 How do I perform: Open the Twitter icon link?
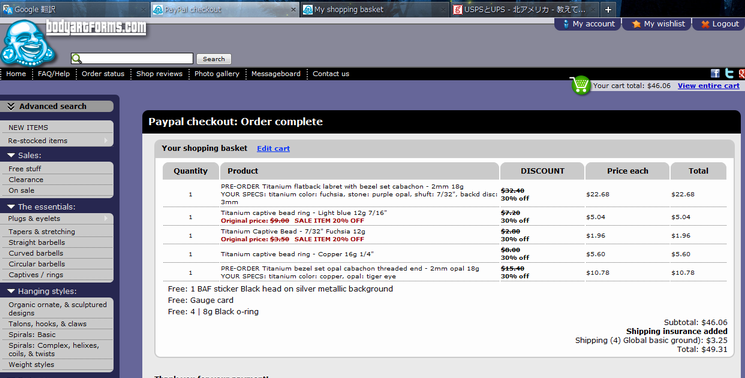(x=729, y=73)
